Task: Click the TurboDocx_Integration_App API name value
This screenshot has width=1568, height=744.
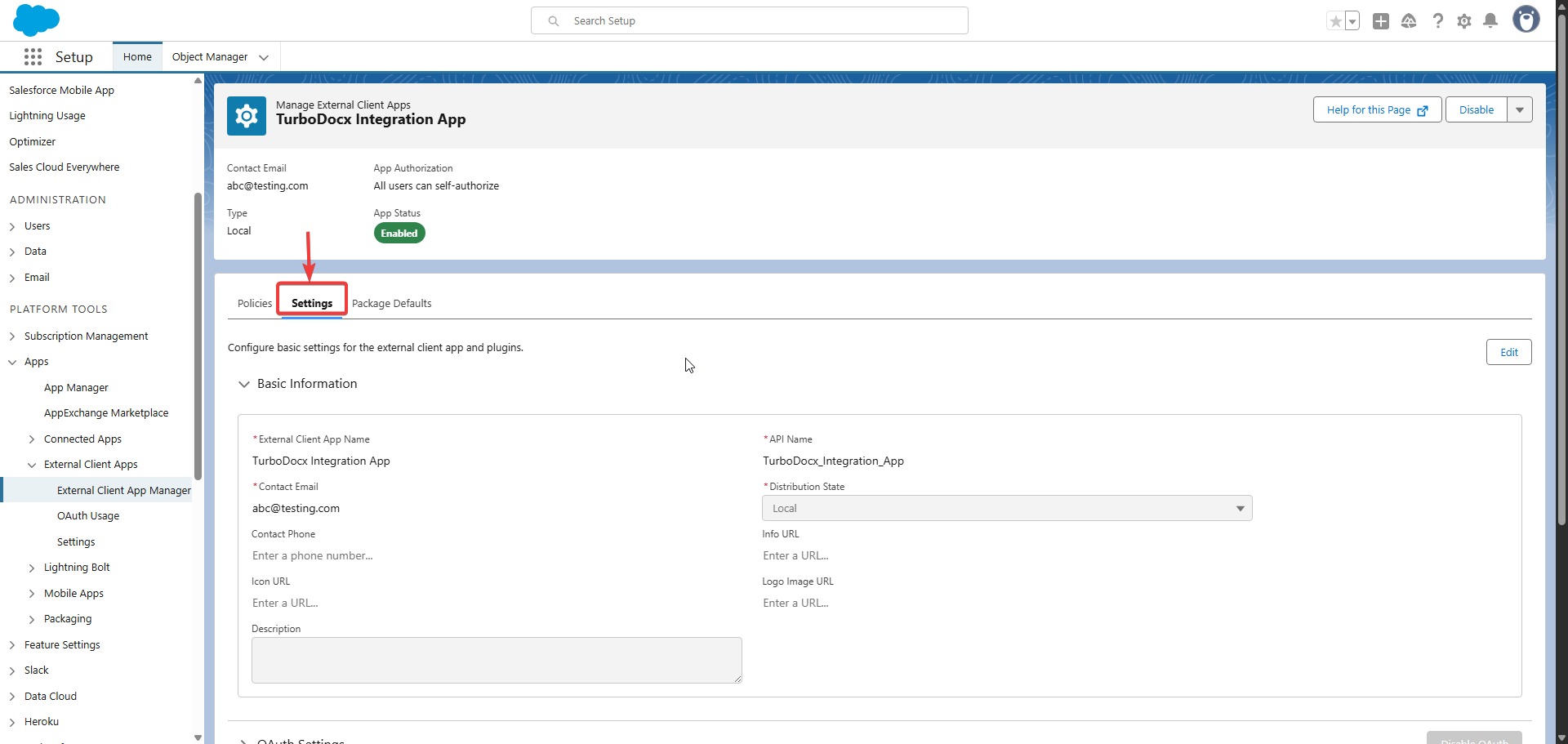Action: 833,461
